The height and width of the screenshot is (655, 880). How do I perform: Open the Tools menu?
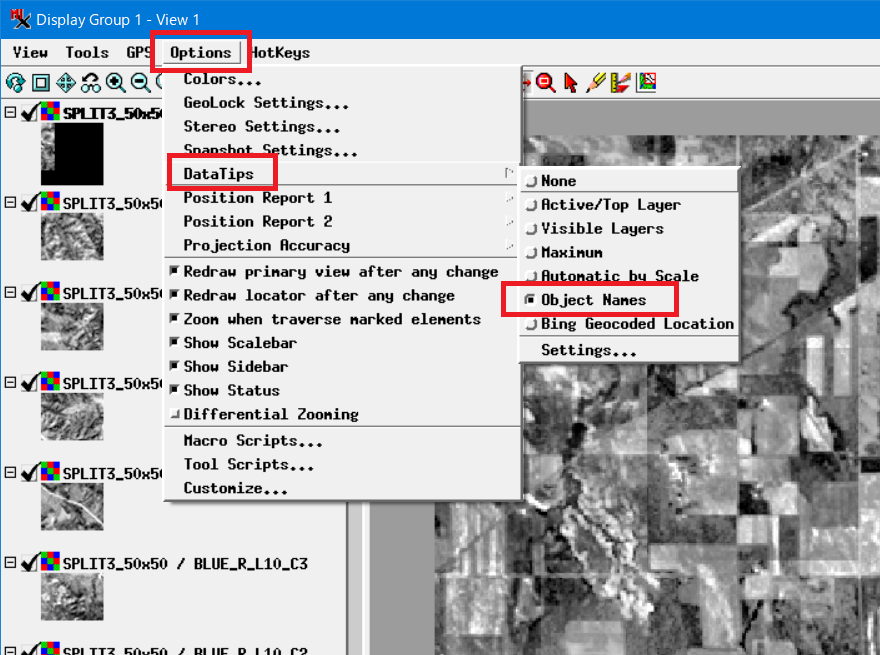click(x=87, y=53)
